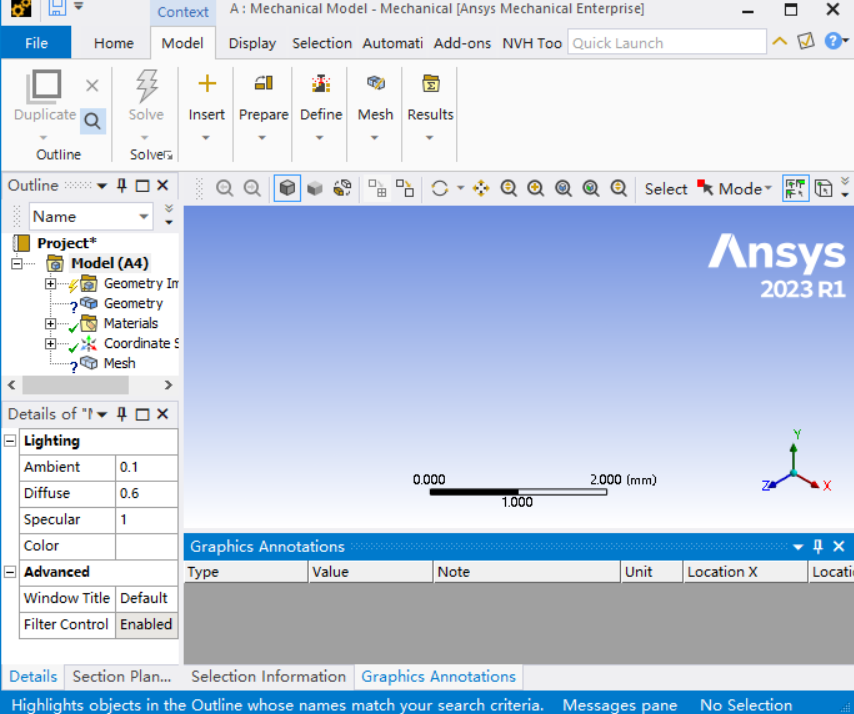Click the Rotate tool icon

point(440,188)
